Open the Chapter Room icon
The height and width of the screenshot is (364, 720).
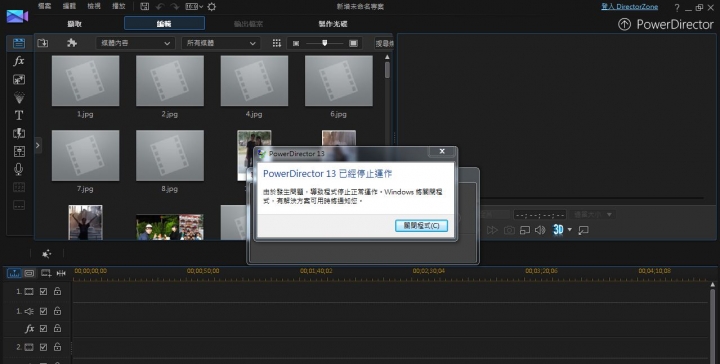(x=19, y=187)
